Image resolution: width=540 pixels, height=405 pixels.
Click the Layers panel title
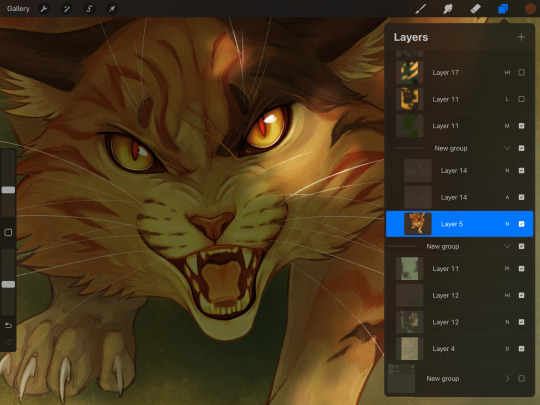pos(411,37)
